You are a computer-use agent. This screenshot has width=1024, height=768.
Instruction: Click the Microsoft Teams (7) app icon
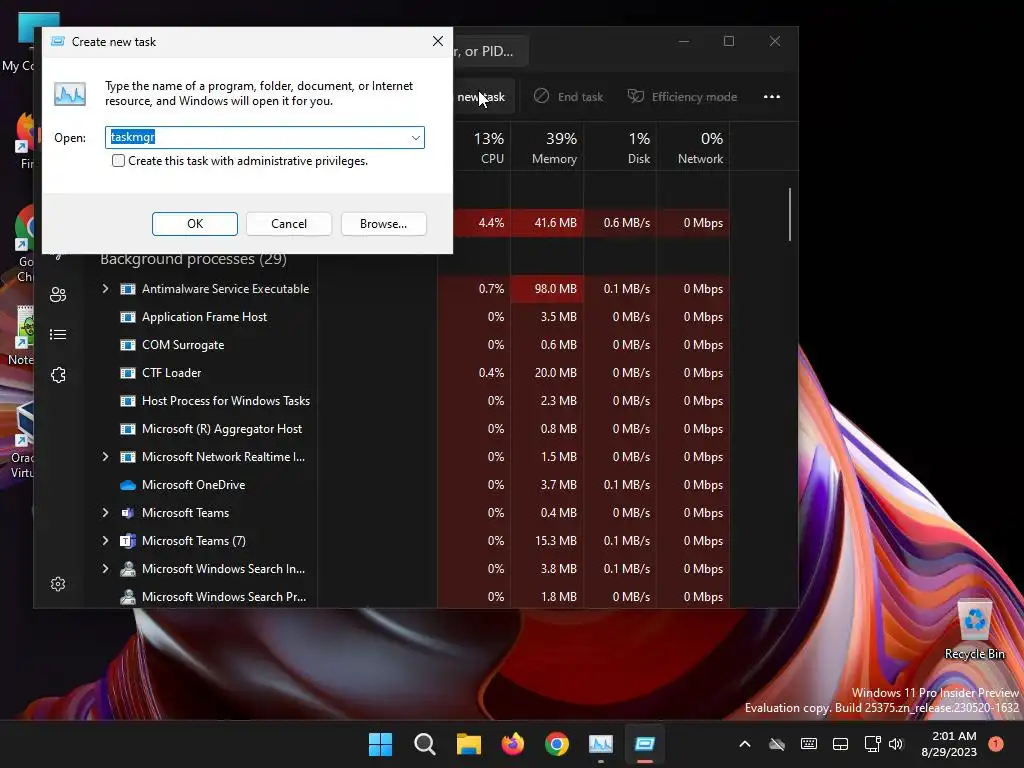[128, 541]
